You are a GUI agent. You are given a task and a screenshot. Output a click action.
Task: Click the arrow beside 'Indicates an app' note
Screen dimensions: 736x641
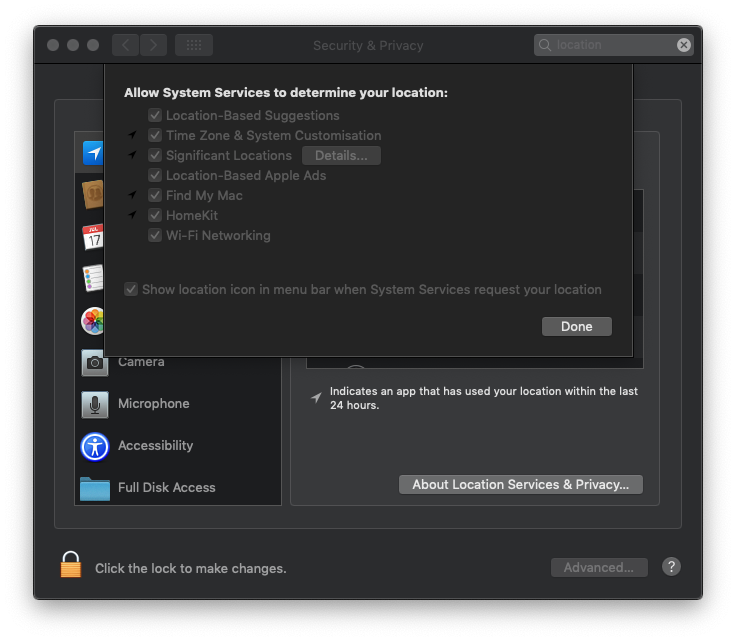point(316,398)
